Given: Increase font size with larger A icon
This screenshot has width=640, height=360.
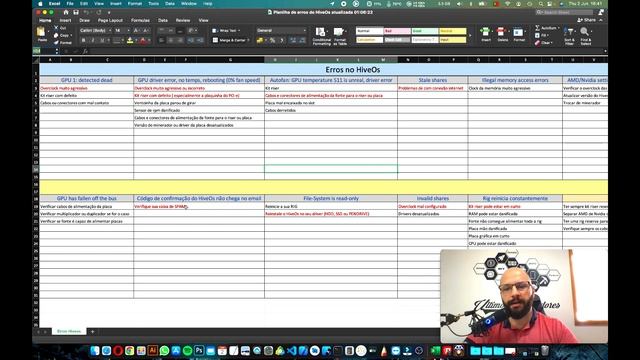Looking at the screenshot, I should [136, 31].
